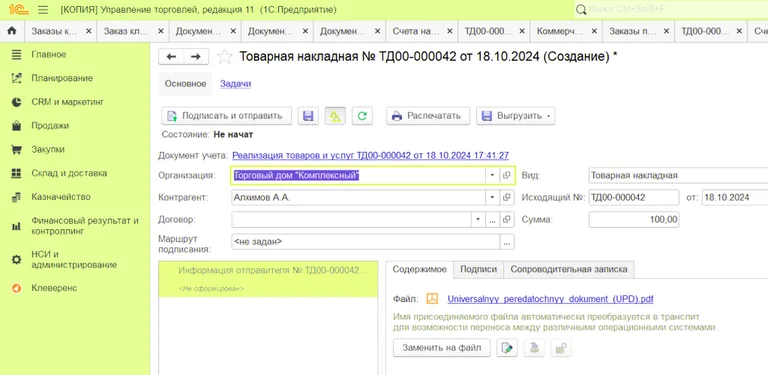Close the Счета на... tab
The width and height of the screenshot is (768, 375).
450,31
